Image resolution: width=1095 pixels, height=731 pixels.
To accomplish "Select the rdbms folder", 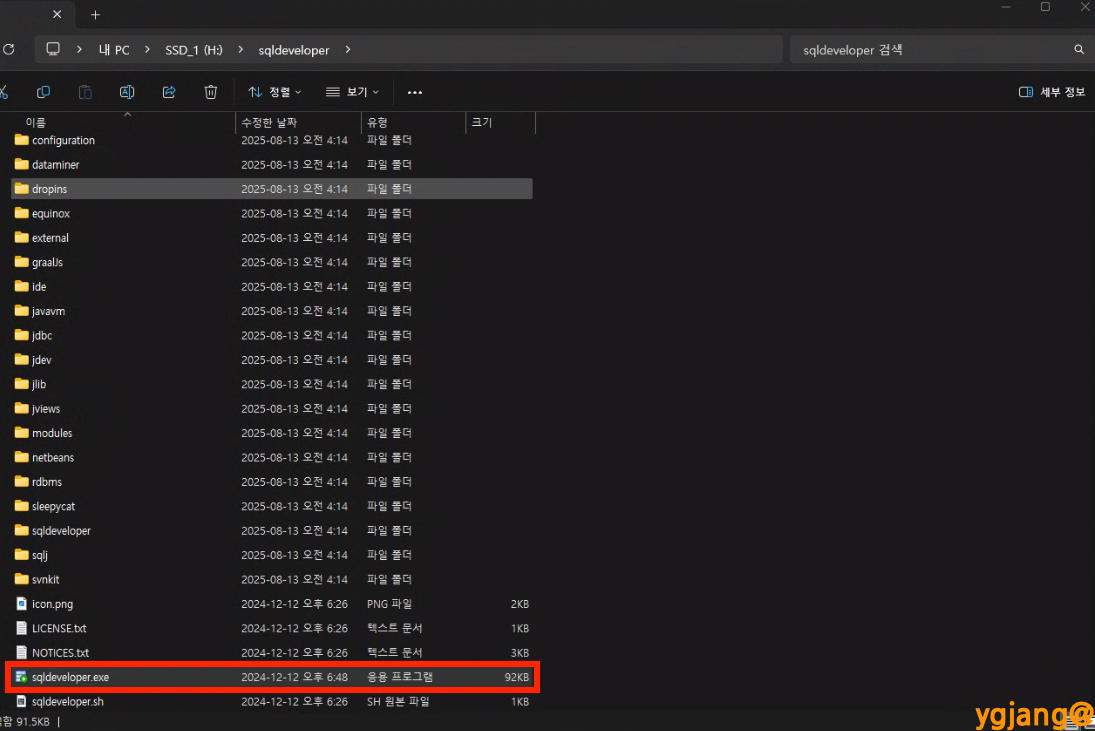I will pyautogui.click(x=272, y=482).
